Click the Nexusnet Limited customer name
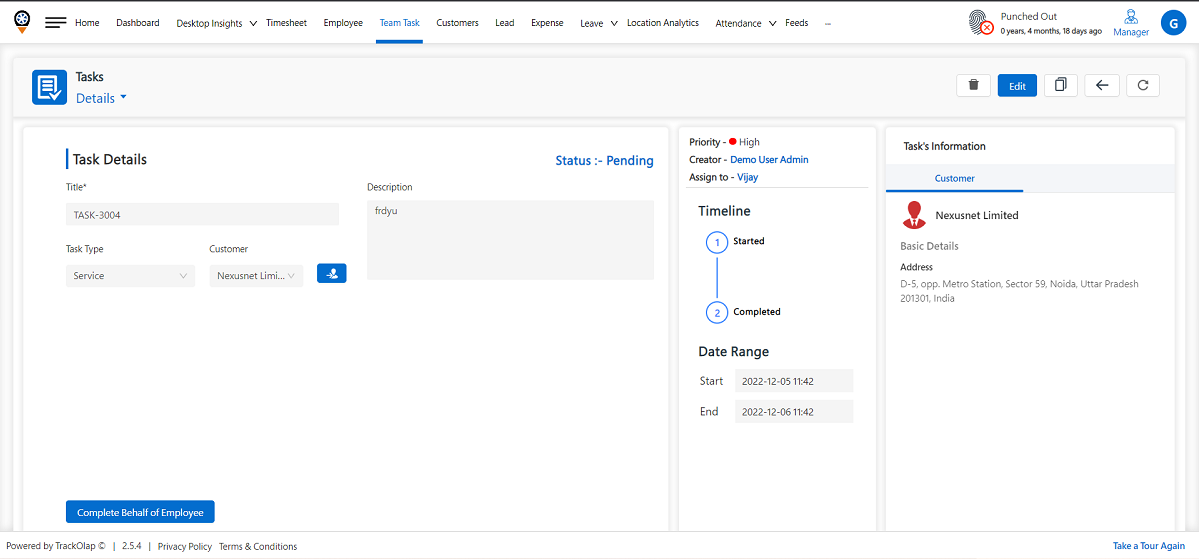The height and width of the screenshot is (559, 1199). click(977, 216)
